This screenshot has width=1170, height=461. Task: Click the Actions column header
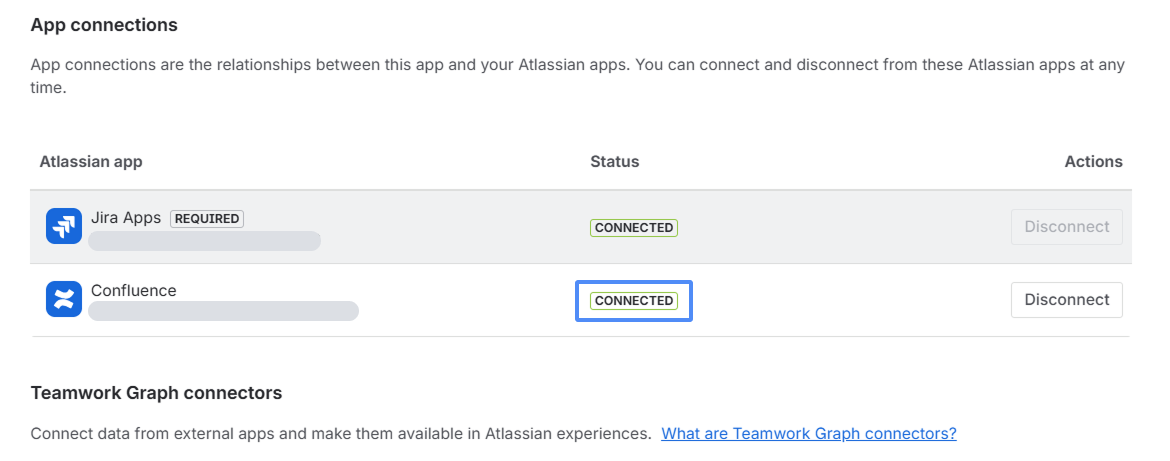click(x=1093, y=162)
